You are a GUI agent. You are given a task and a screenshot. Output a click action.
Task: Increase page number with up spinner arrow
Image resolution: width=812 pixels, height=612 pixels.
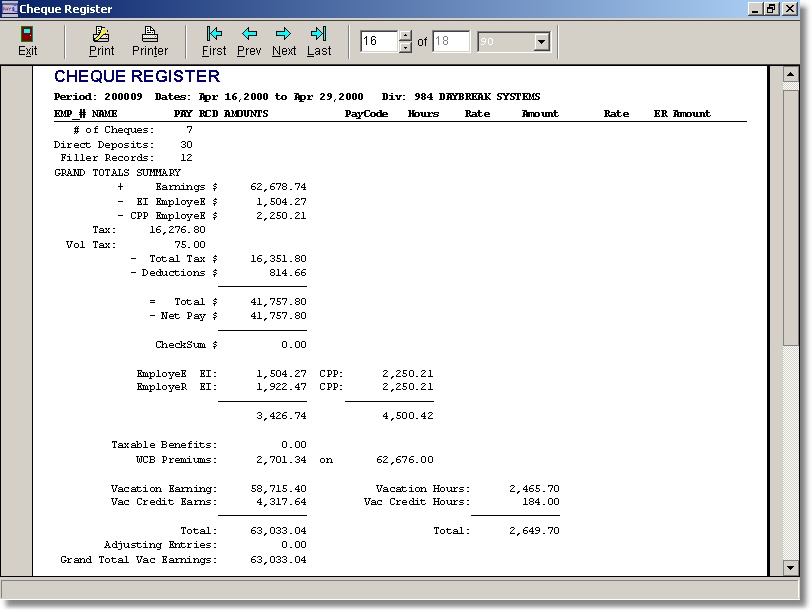405,37
